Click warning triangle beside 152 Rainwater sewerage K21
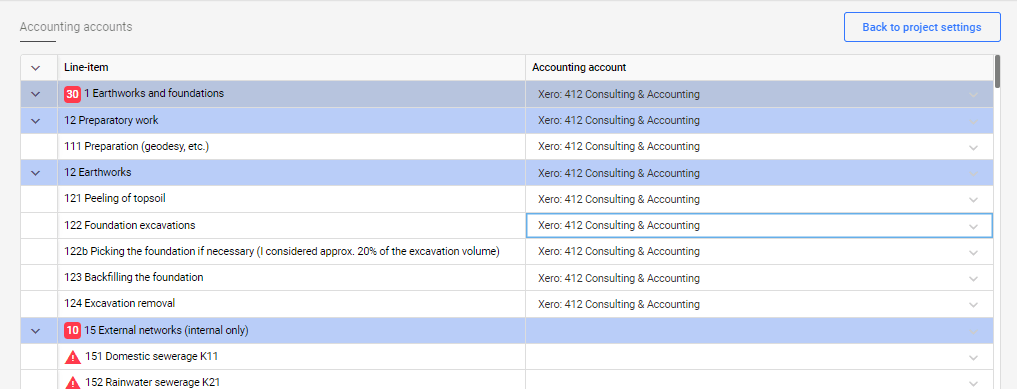1017x389 pixels. click(73, 383)
